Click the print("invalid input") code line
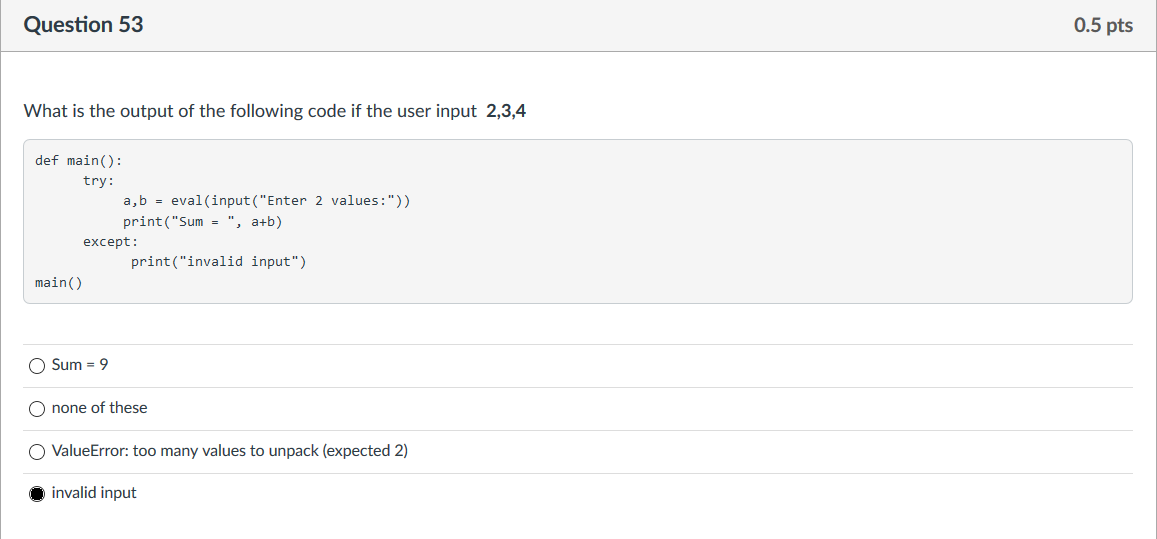Screen dimensions: 1157x539 (218, 261)
